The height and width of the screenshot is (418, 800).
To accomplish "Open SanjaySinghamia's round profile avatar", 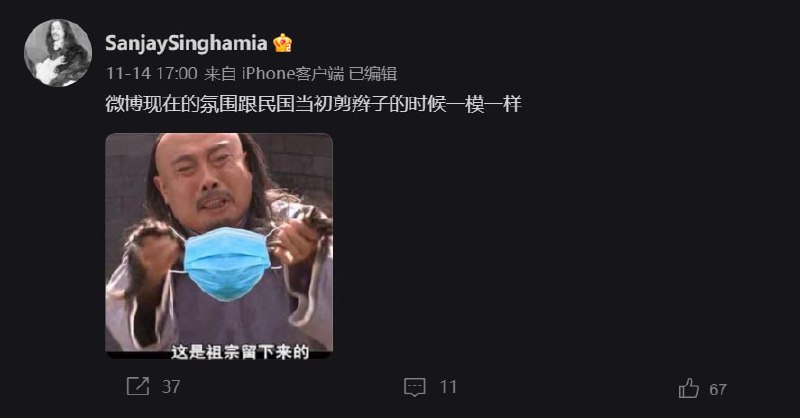I will (x=58, y=53).
